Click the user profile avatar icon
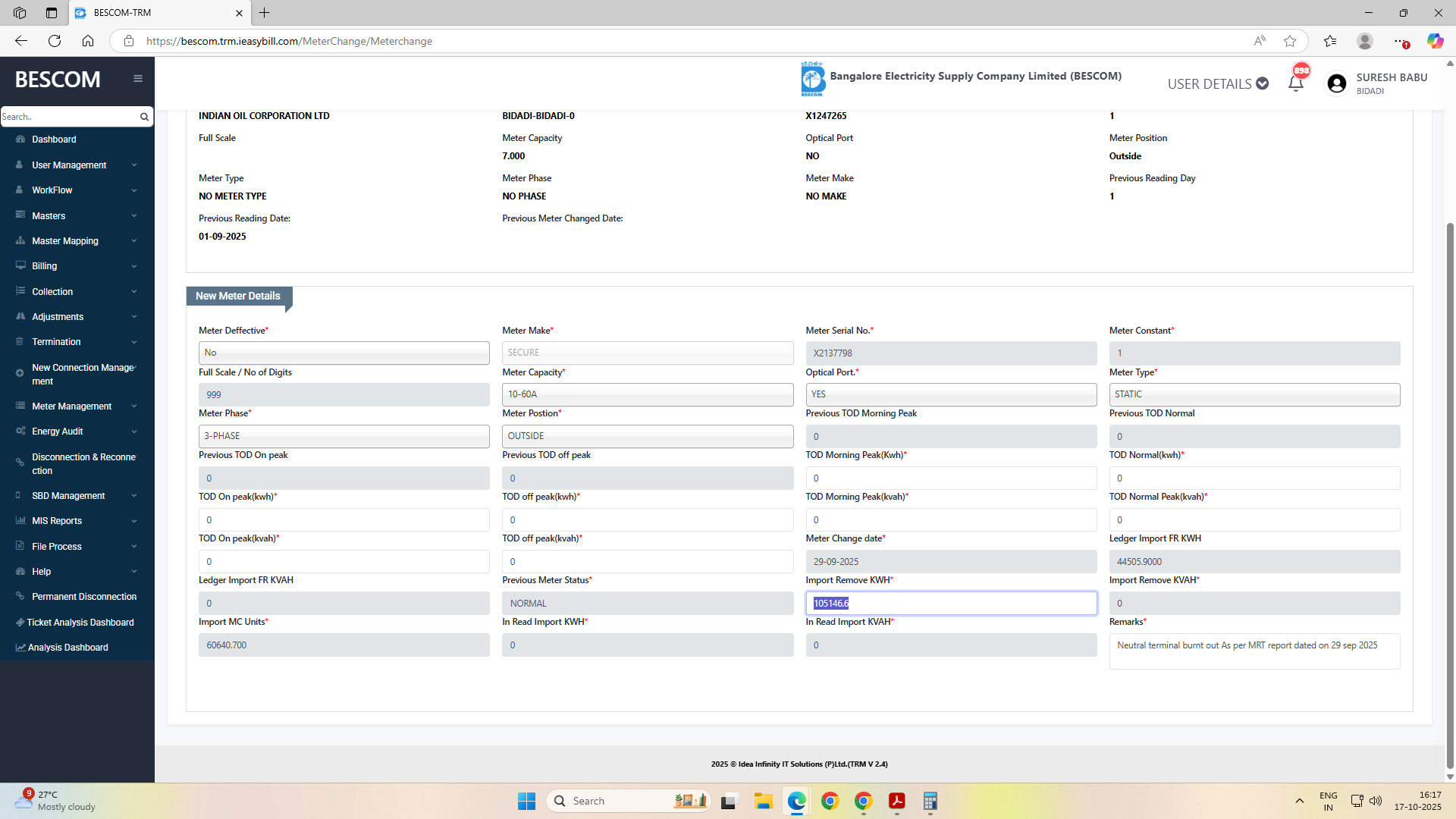Image resolution: width=1456 pixels, height=819 pixels. pos(1336,83)
